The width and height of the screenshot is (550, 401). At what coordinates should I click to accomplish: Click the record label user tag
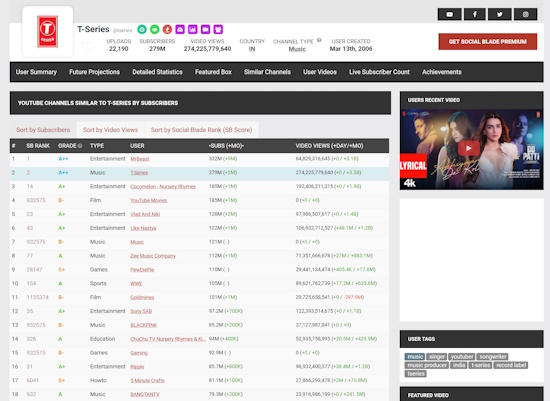pyautogui.click(x=511, y=365)
